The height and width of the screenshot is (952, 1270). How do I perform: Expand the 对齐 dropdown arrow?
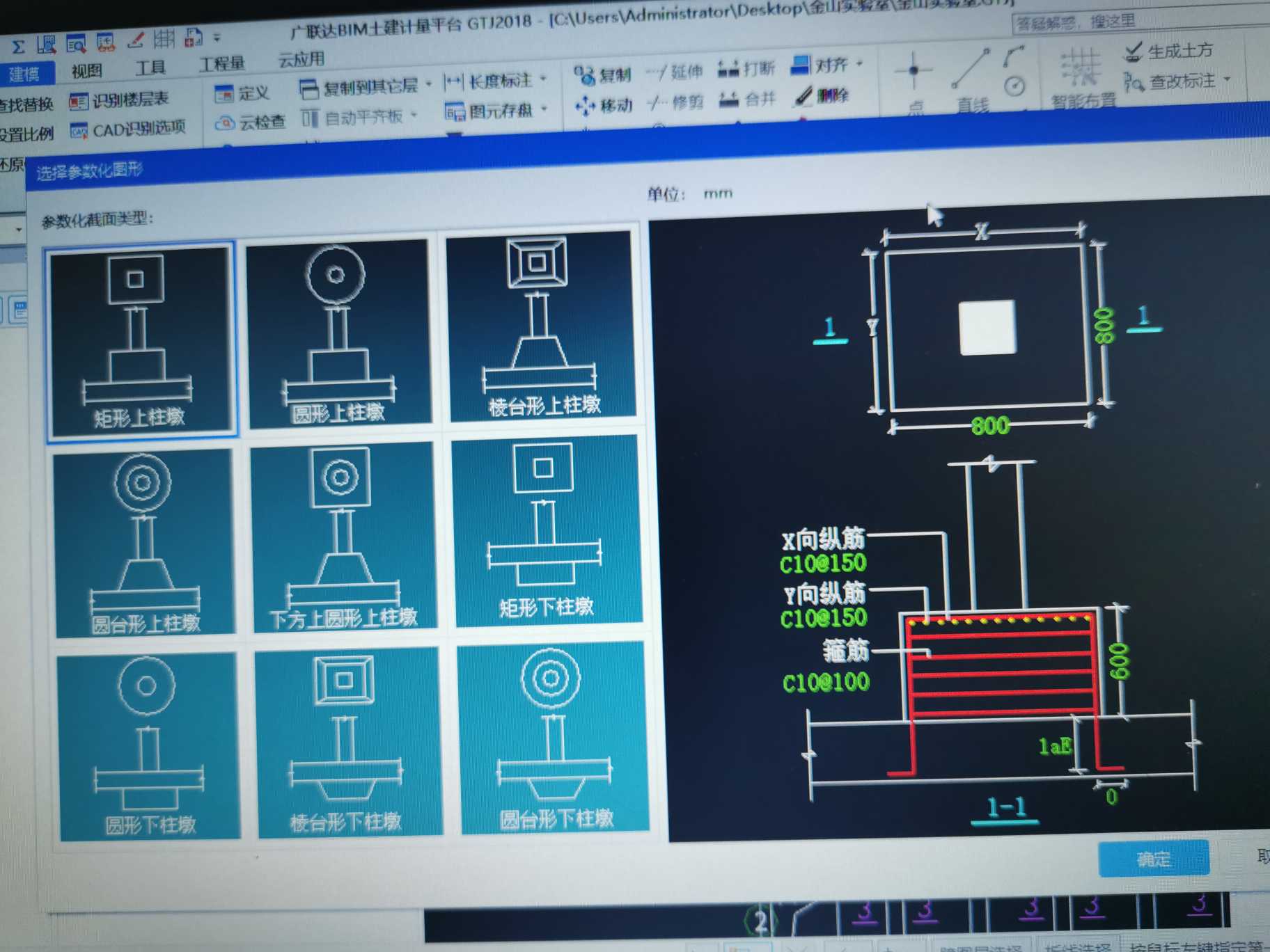pyautogui.click(x=860, y=63)
